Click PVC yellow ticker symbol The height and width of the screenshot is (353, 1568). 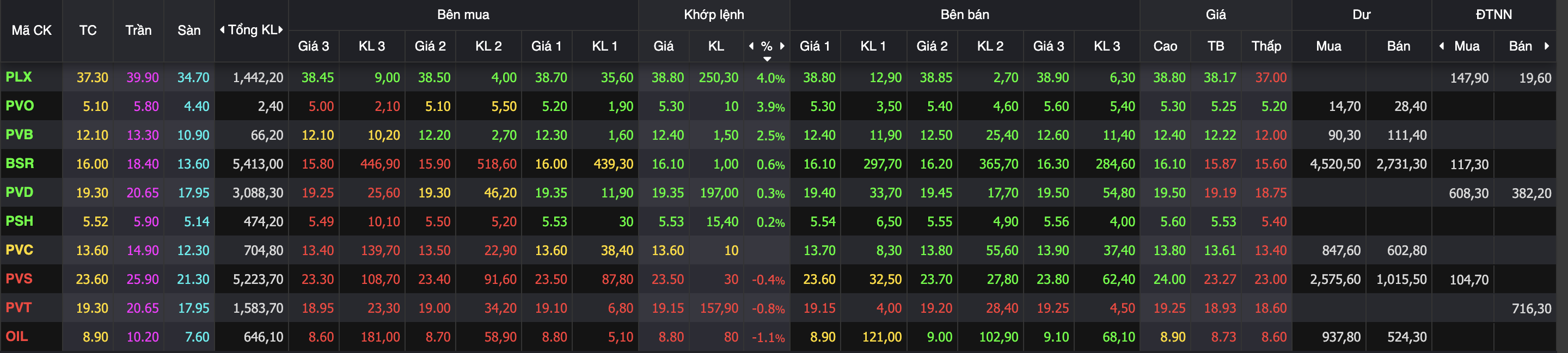19,250
